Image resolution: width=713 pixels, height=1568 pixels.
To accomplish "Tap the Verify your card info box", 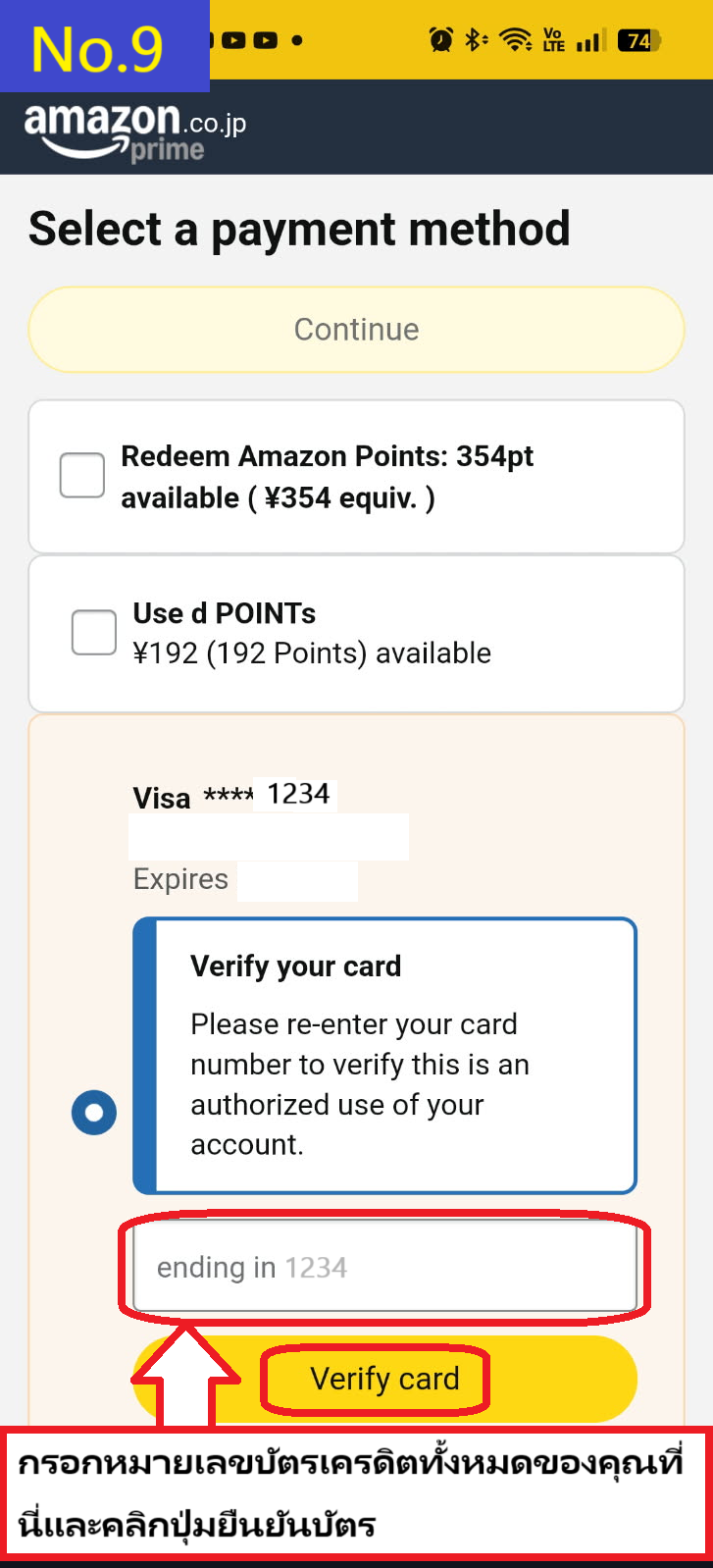I will 384,1055.
